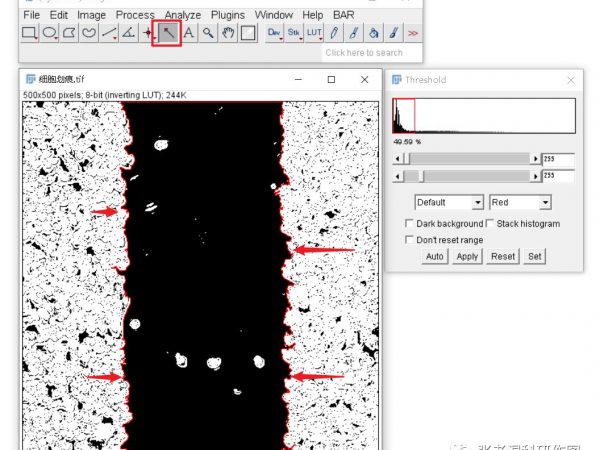This screenshot has height=450, width=600.
Task: Open the Window menu
Action: [274, 15]
